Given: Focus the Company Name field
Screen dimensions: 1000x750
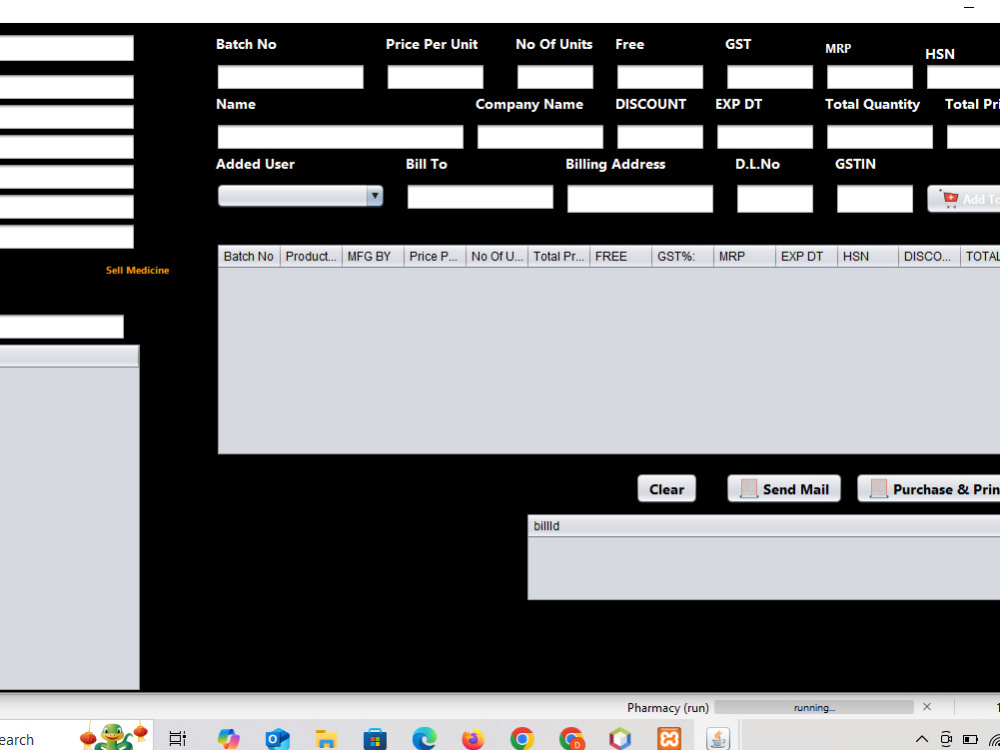Looking at the screenshot, I should pos(540,137).
